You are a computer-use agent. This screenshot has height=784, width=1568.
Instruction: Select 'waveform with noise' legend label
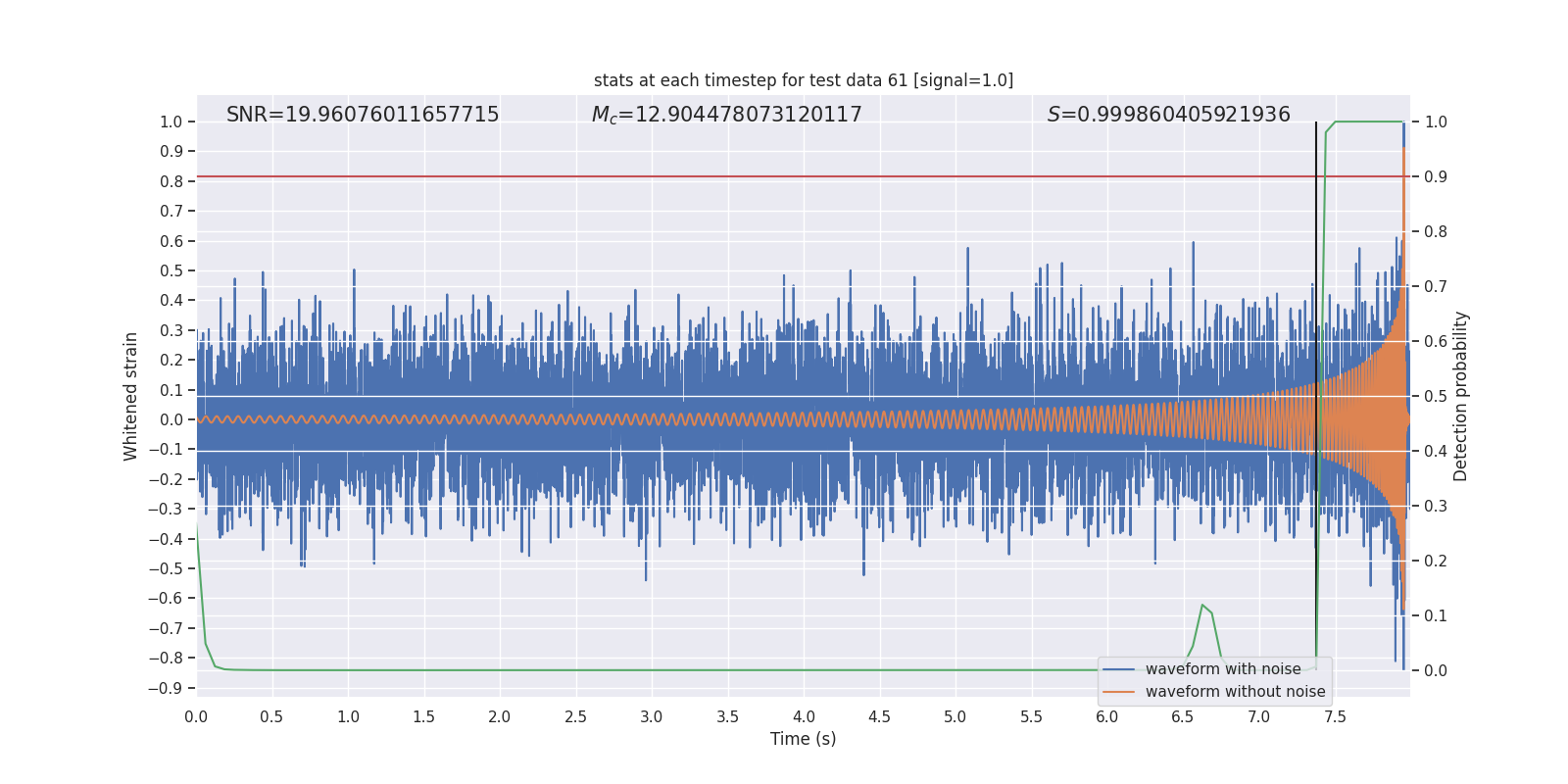1222,669
